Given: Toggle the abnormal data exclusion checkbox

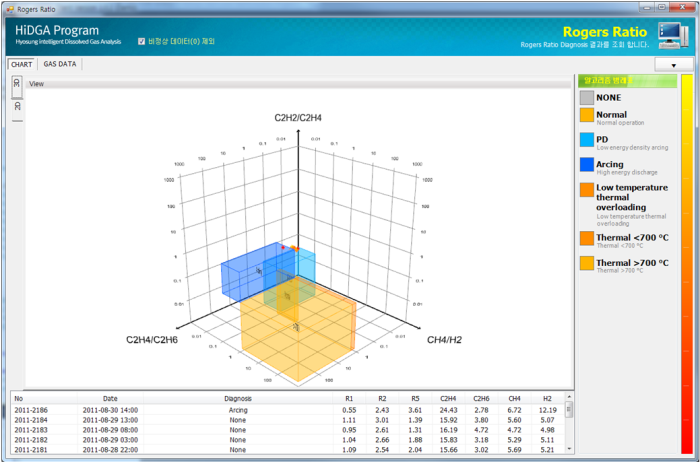Looking at the screenshot, I should 142,42.
